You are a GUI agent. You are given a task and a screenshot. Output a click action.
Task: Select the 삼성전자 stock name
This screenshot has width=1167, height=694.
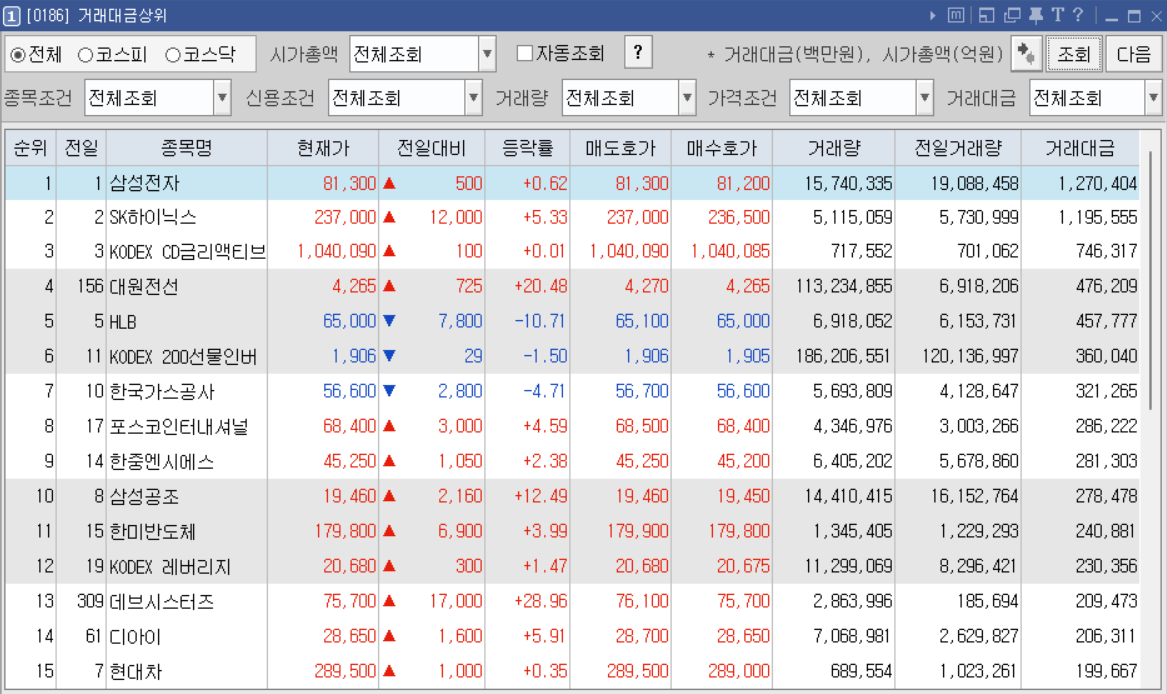144,183
